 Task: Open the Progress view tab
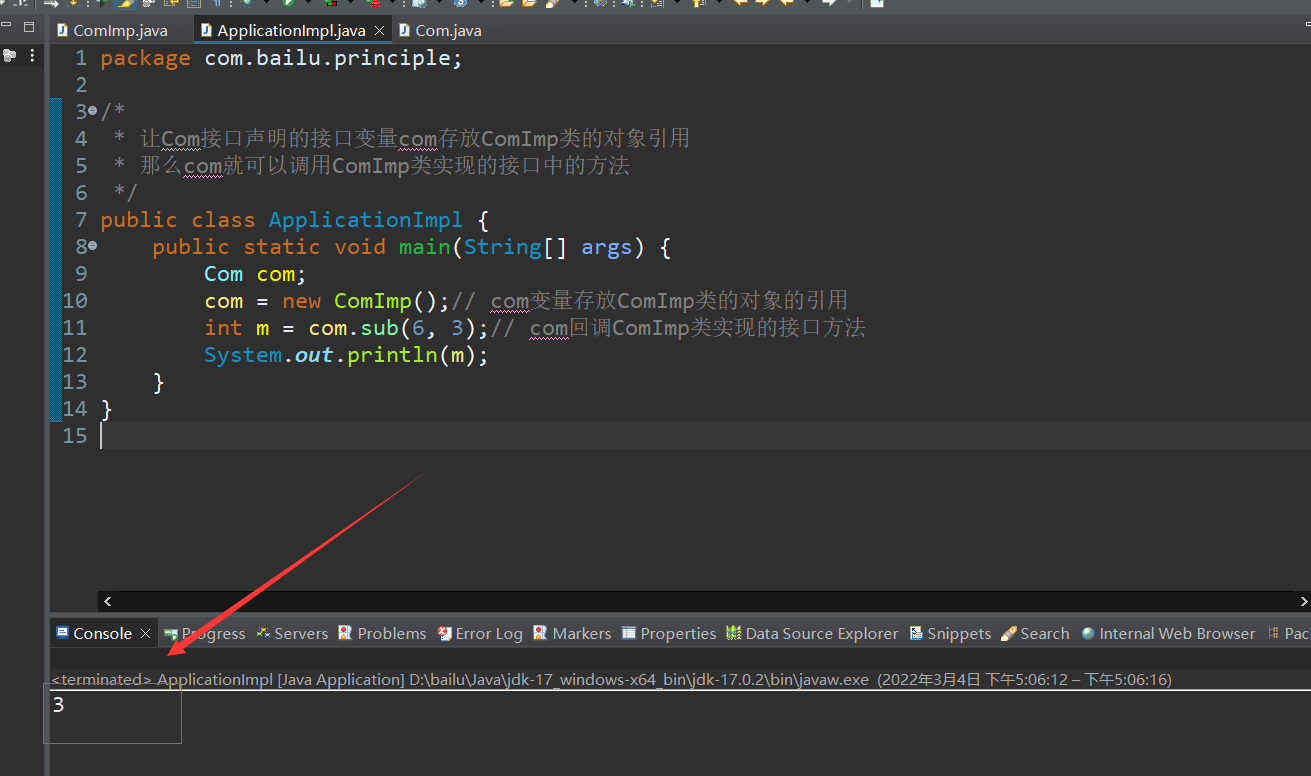(204, 633)
